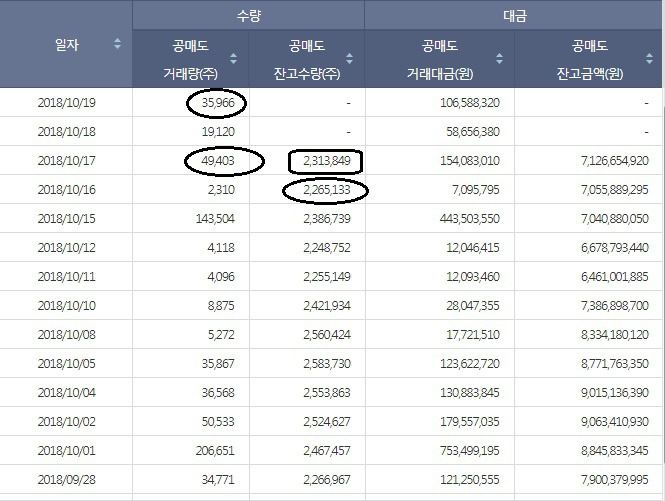Select the date 2018/10/01
The width and height of the screenshot is (665, 501).
pyautogui.click(x=67, y=451)
